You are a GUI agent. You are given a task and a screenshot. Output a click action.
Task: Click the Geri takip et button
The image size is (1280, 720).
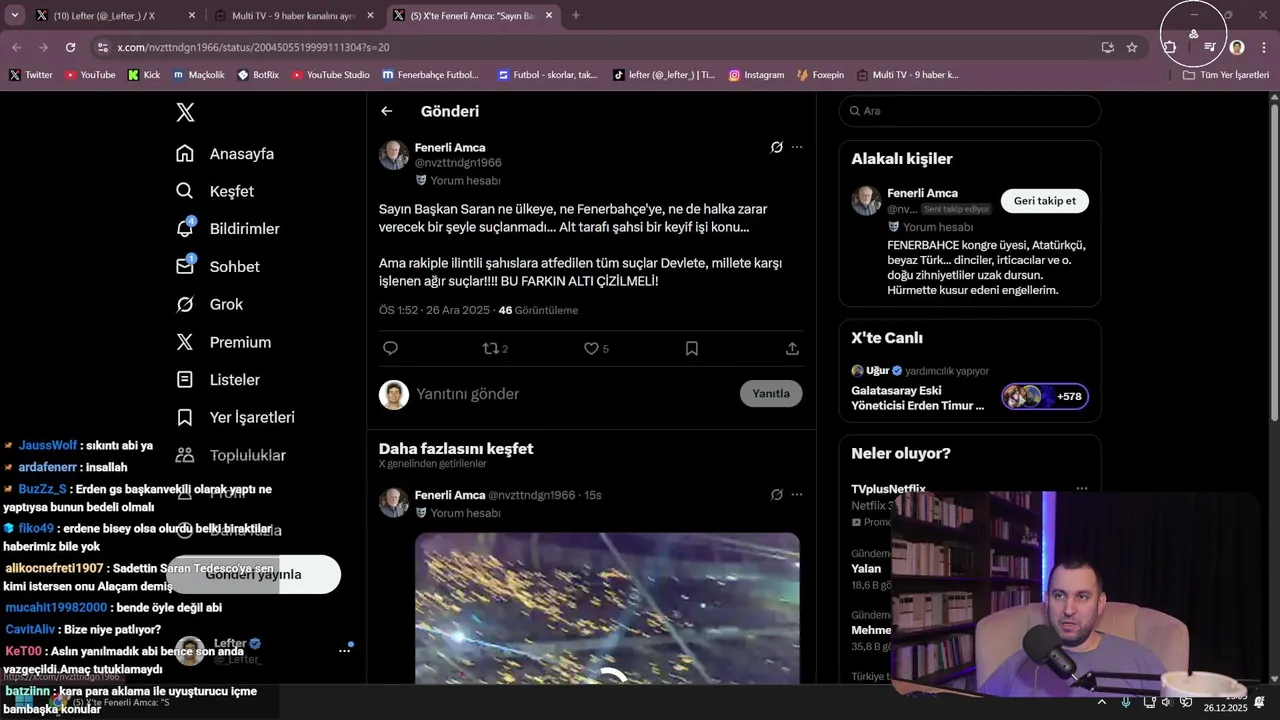(x=1044, y=201)
